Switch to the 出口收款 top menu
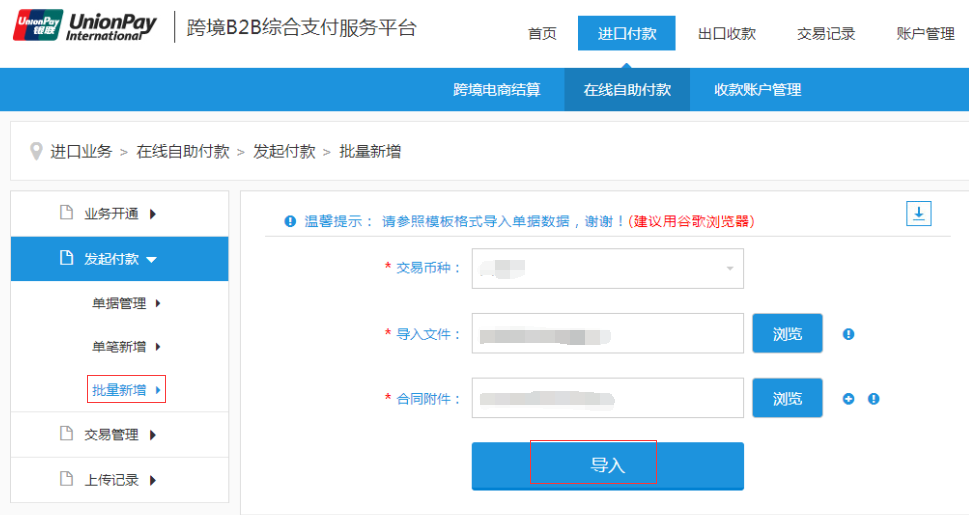The height and width of the screenshot is (515, 969). click(x=726, y=33)
